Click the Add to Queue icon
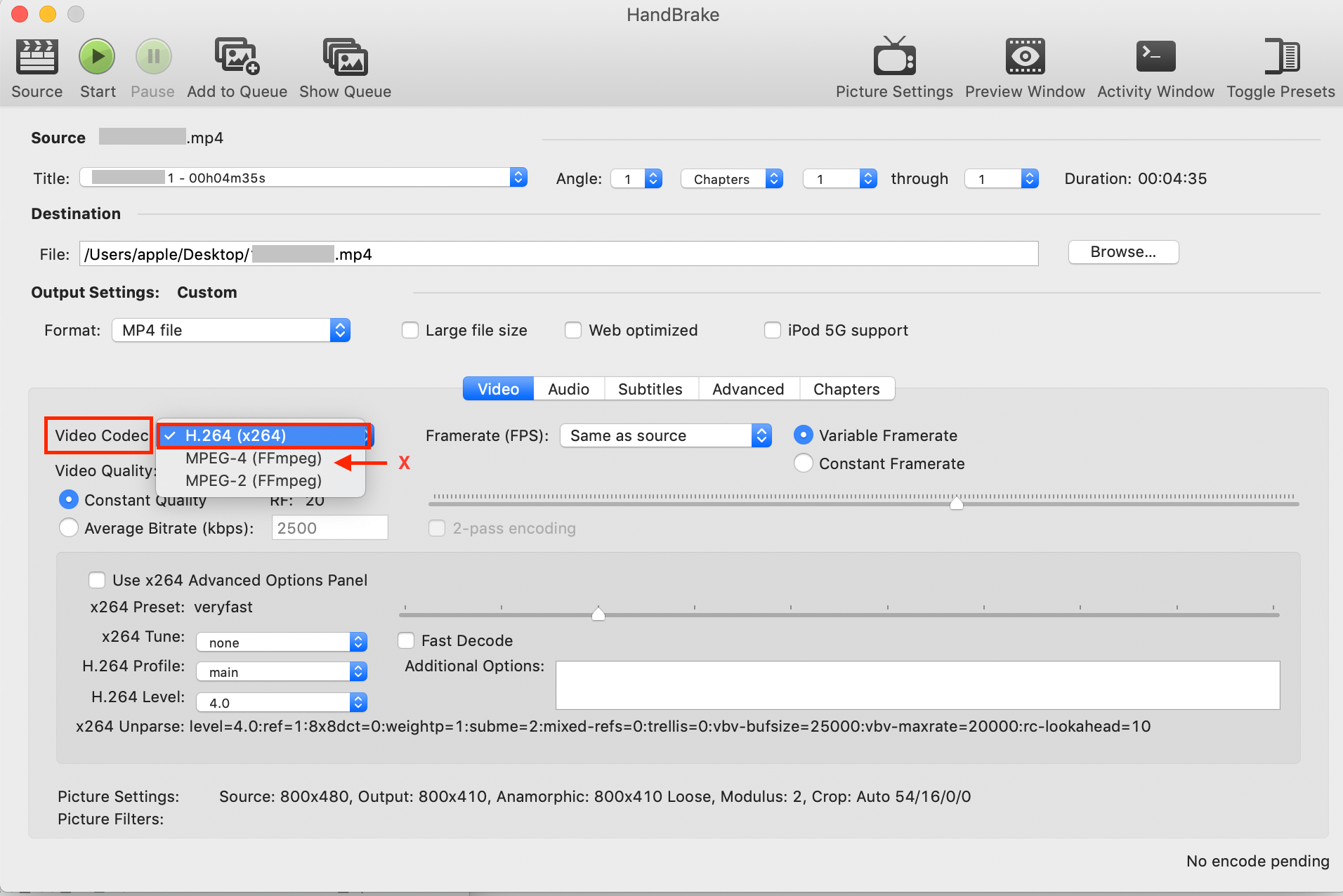This screenshot has height=896, width=1343. coord(237,57)
